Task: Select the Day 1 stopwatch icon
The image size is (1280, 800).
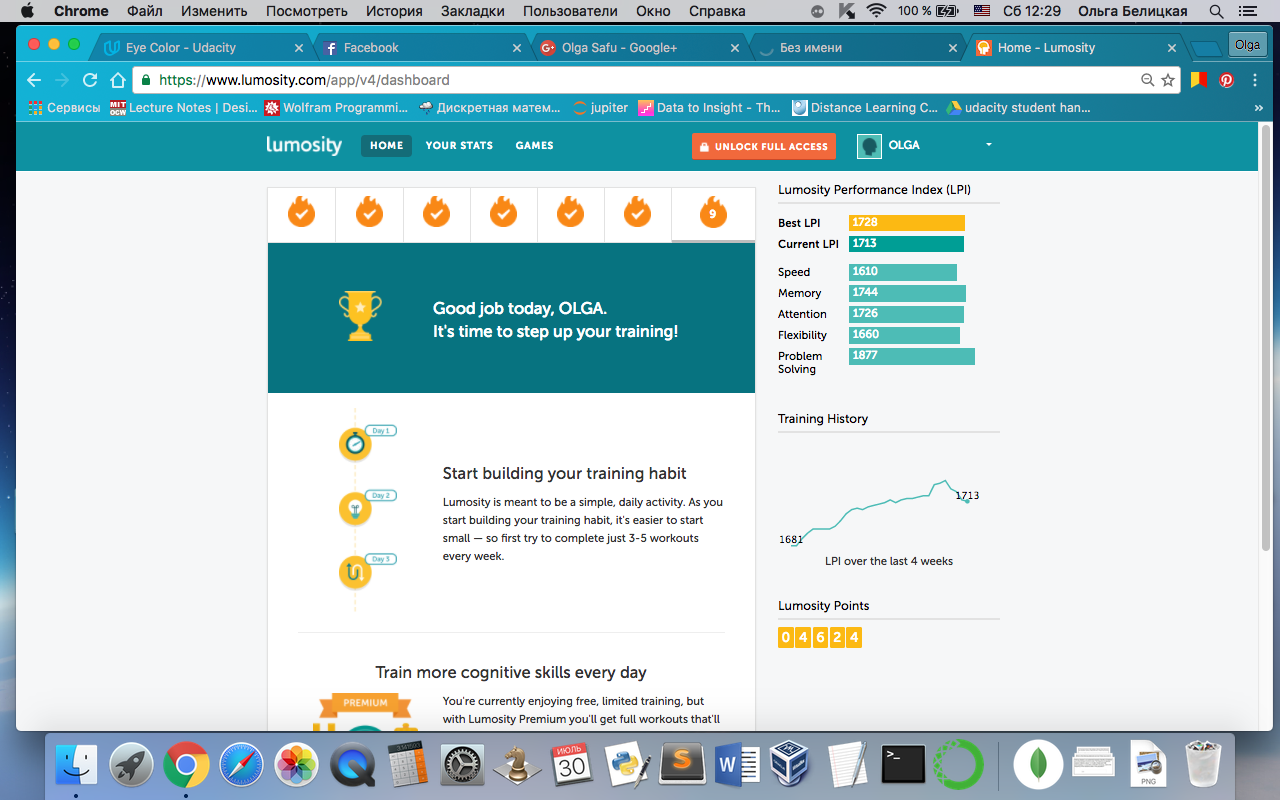Action: click(355, 443)
